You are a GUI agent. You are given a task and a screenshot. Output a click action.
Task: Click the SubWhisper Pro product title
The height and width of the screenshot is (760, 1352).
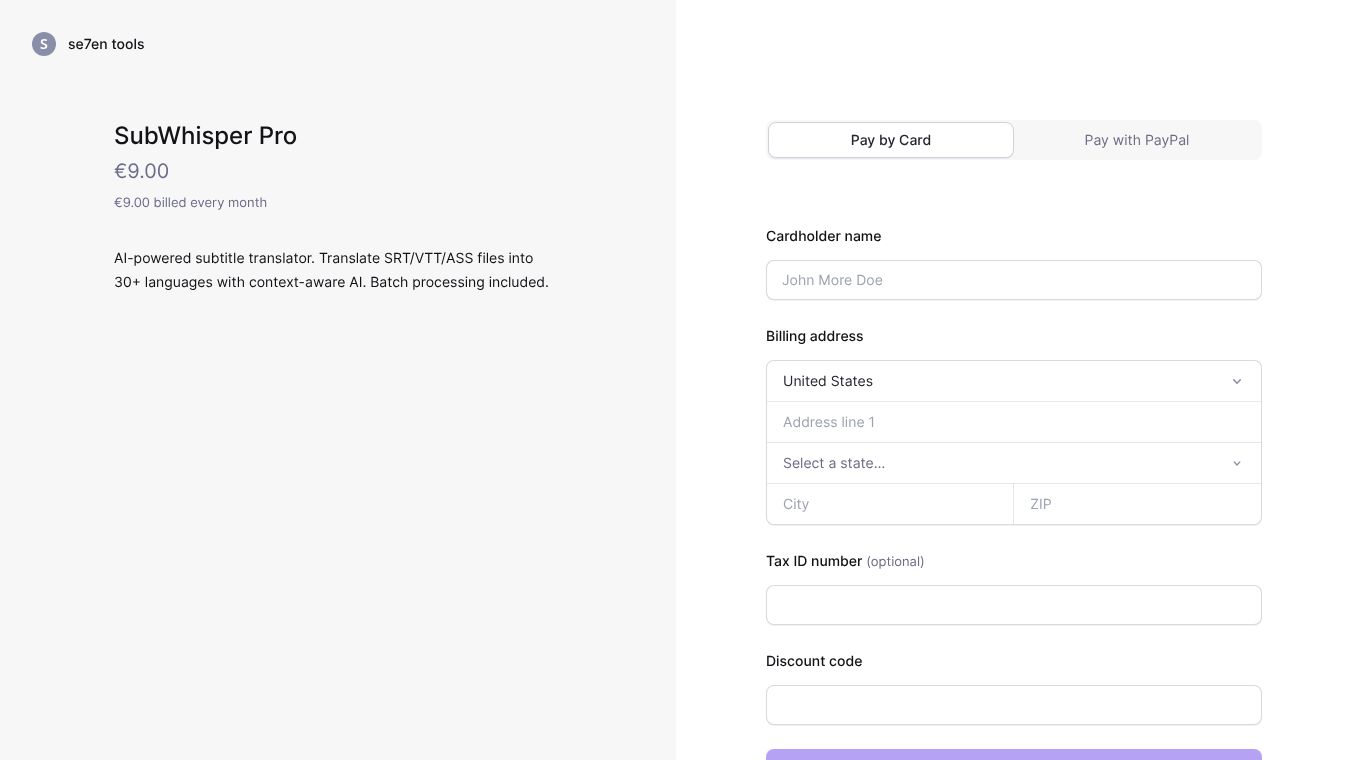(x=205, y=135)
